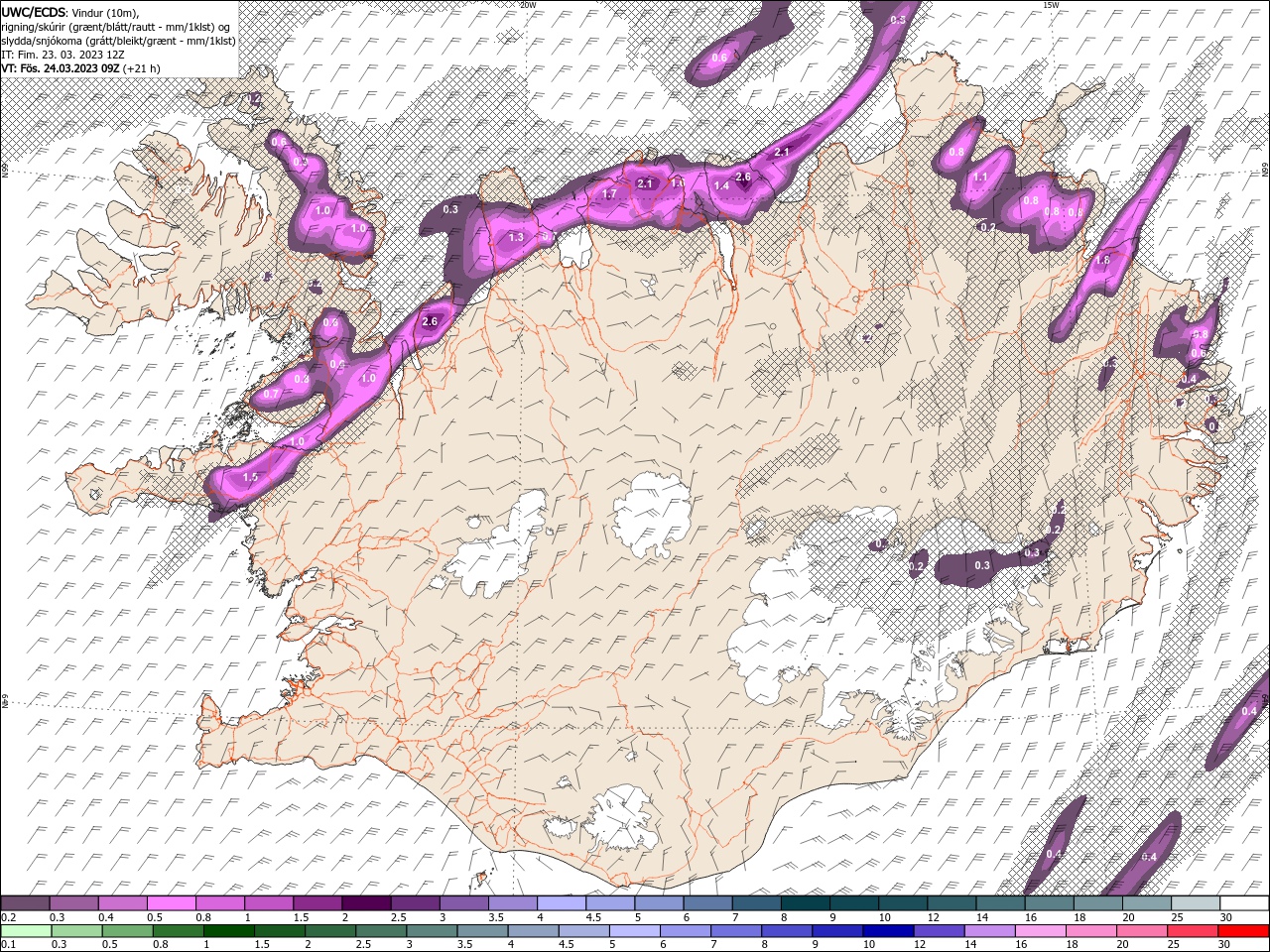Image resolution: width=1270 pixels, height=952 pixels.
Task: Click the '20W' longitude label
Action: point(528,4)
